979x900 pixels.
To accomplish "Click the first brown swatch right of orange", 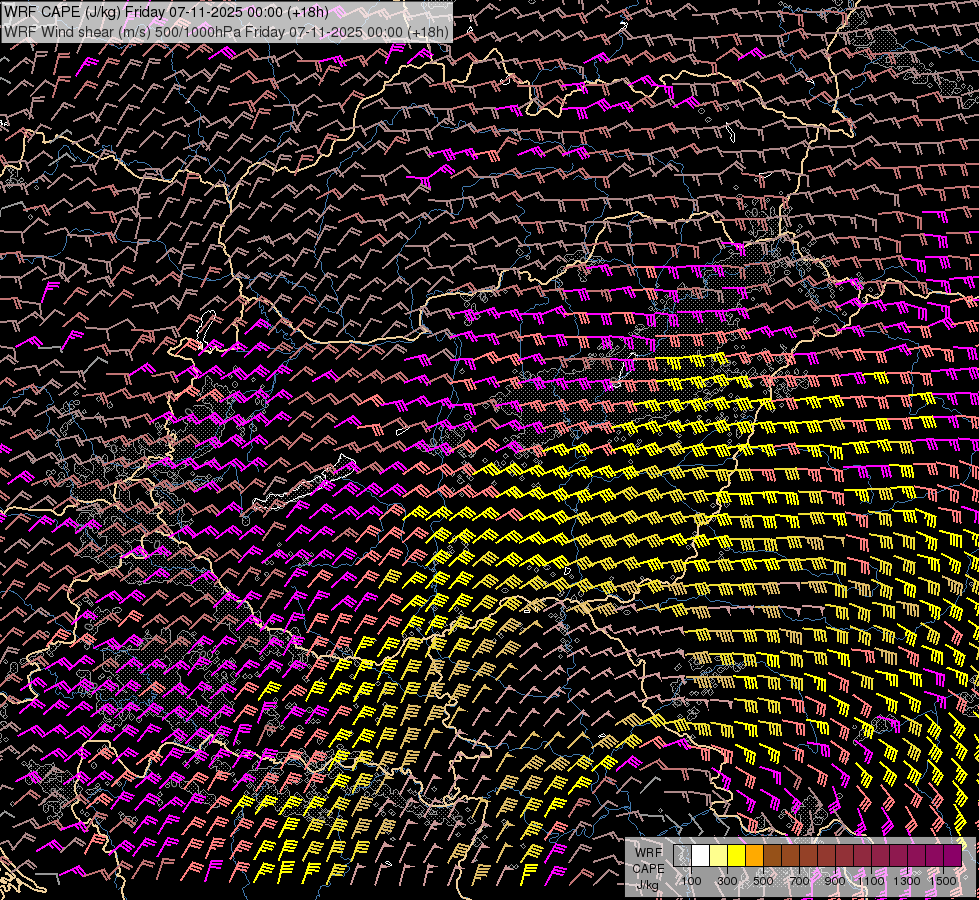I will [772, 856].
